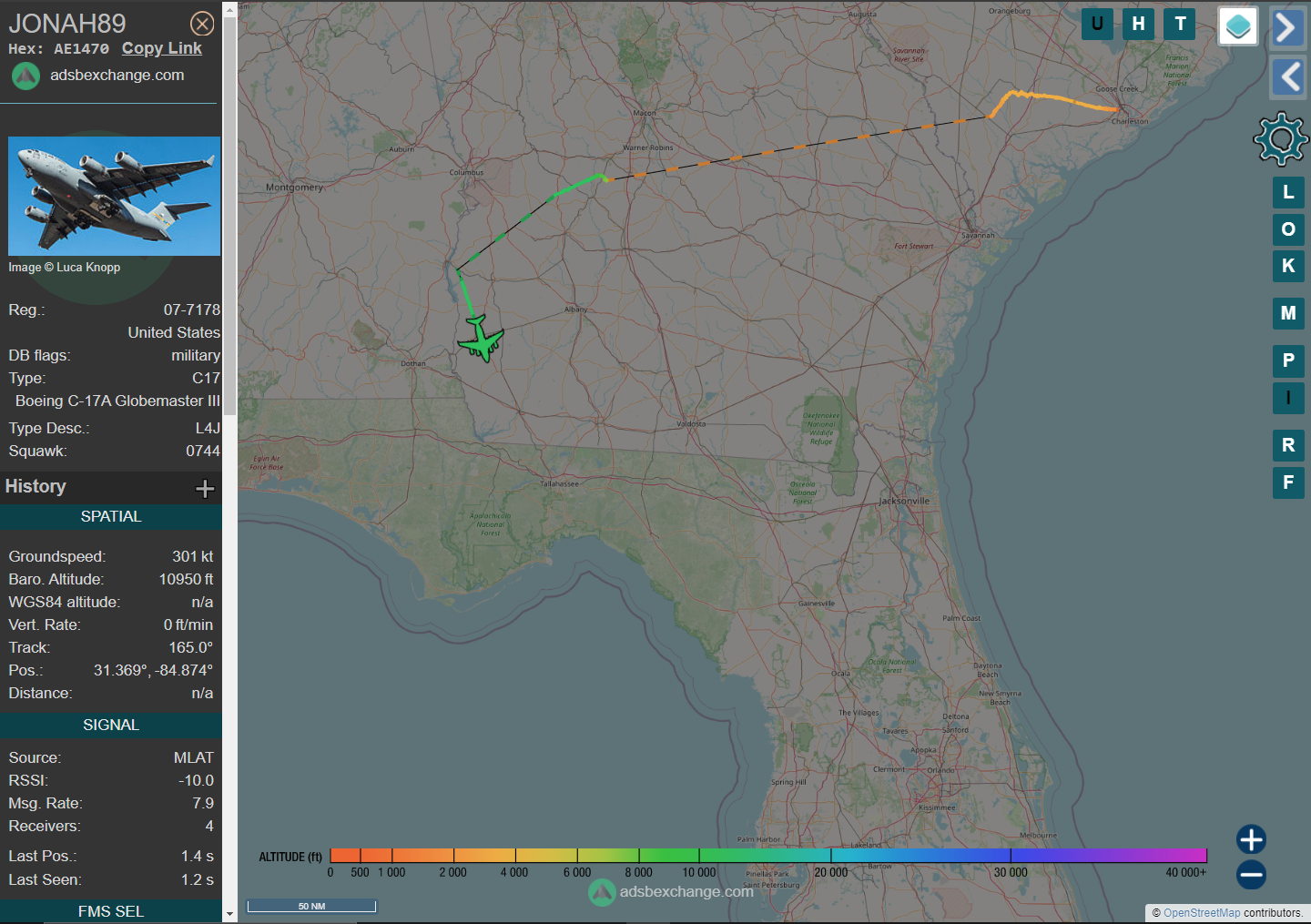The image size is (1311, 924).
Task: Toggle the K map option button
Action: pyautogui.click(x=1288, y=266)
